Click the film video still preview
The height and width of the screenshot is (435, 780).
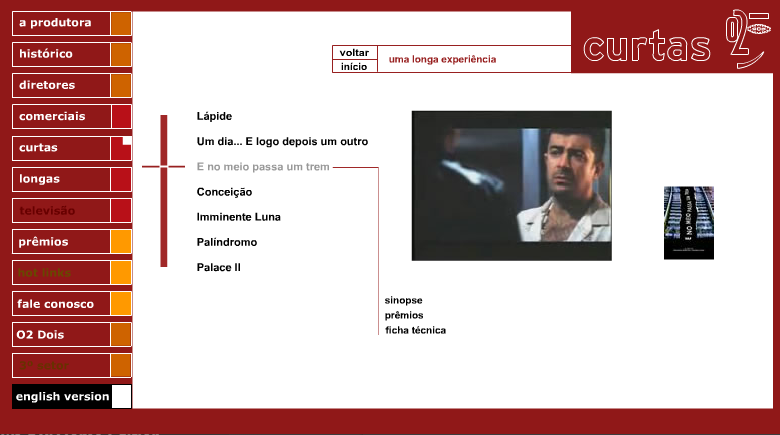512,186
